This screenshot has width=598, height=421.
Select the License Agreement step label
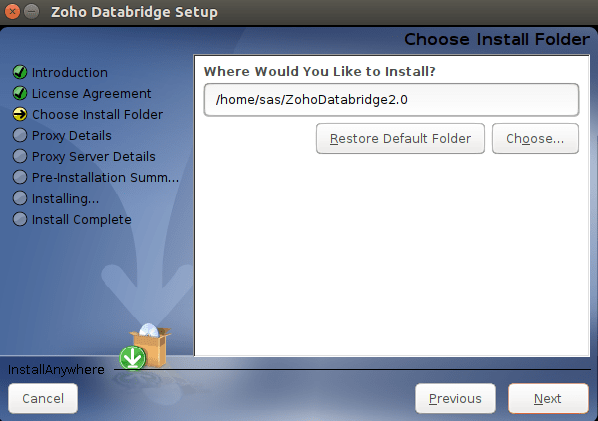pyautogui.click(x=92, y=93)
